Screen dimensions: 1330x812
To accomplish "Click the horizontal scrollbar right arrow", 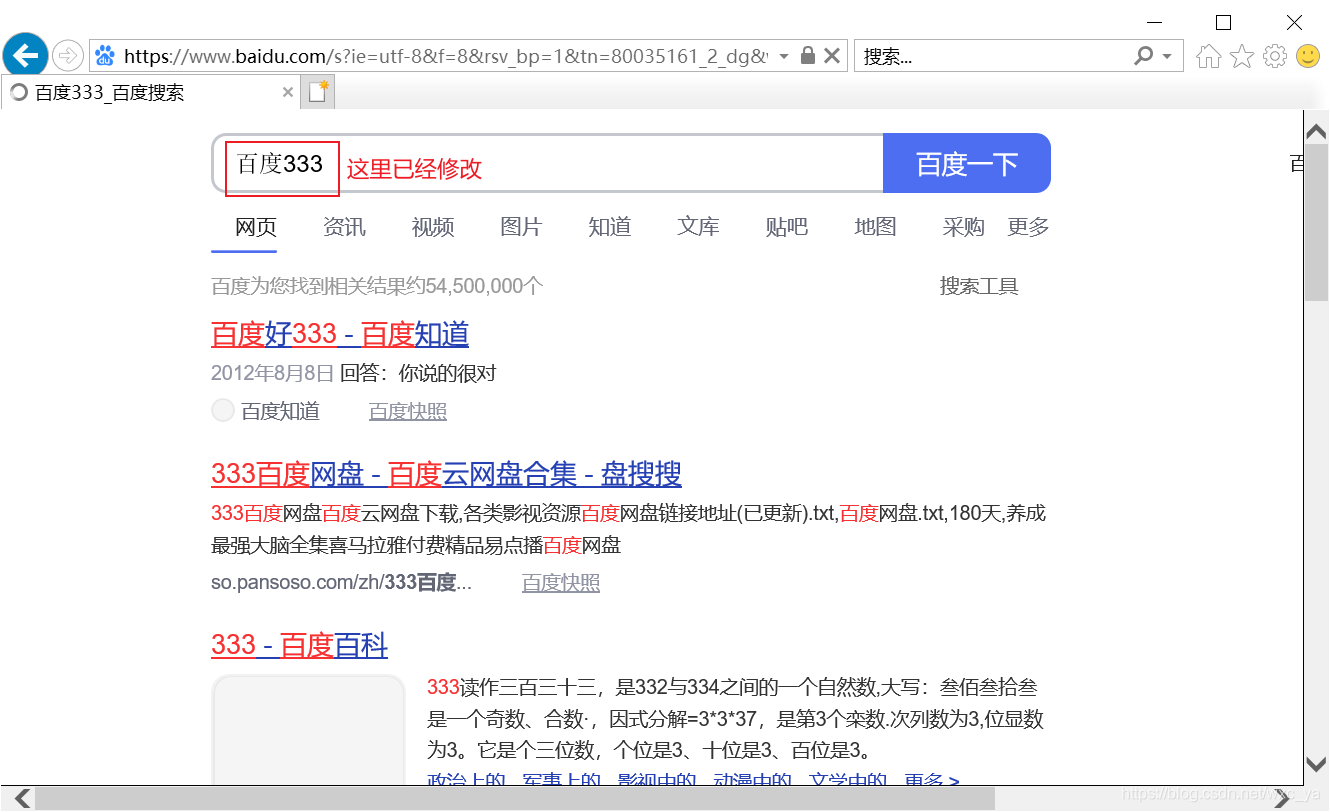I will pyautogui.click(x=1282, y=798).
